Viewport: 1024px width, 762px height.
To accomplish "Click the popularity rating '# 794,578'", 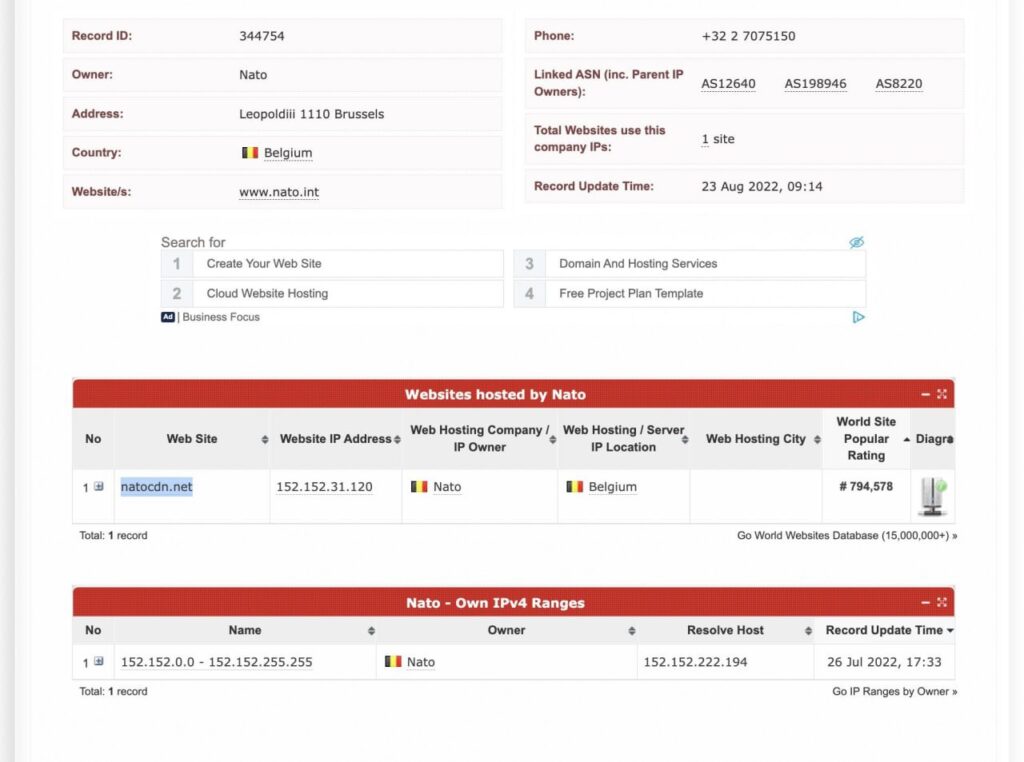I will (866, 486).
